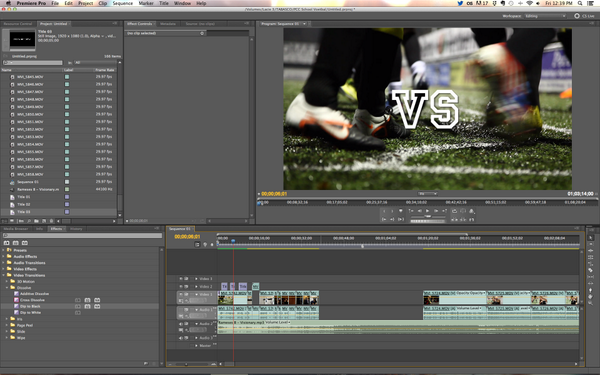This screenshot has width=600, height=375.
Task: Switch to the Media Browser tab
Action: click(x=16, y=229)
